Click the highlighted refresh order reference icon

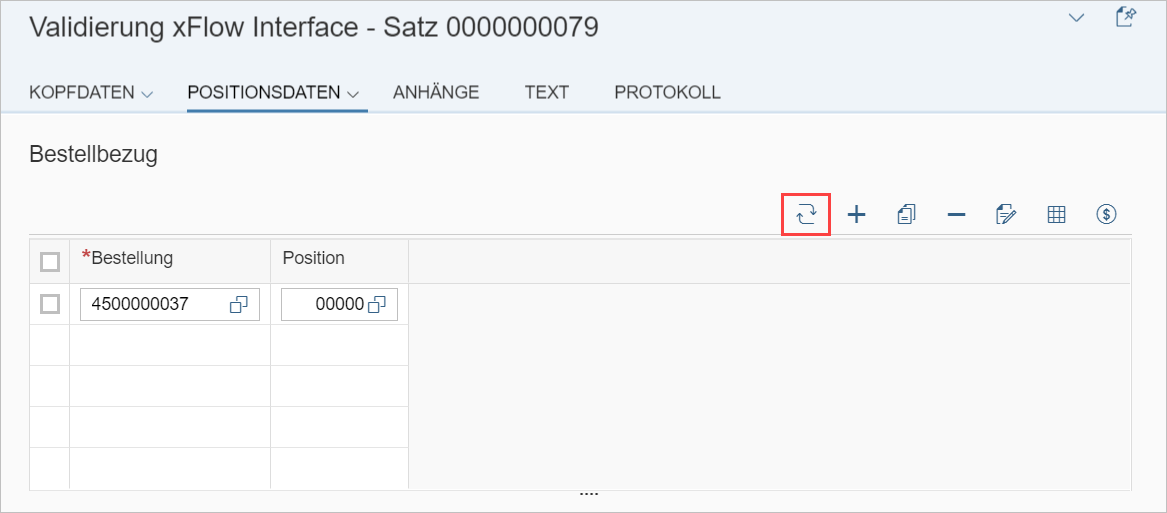tap(806, 214)
